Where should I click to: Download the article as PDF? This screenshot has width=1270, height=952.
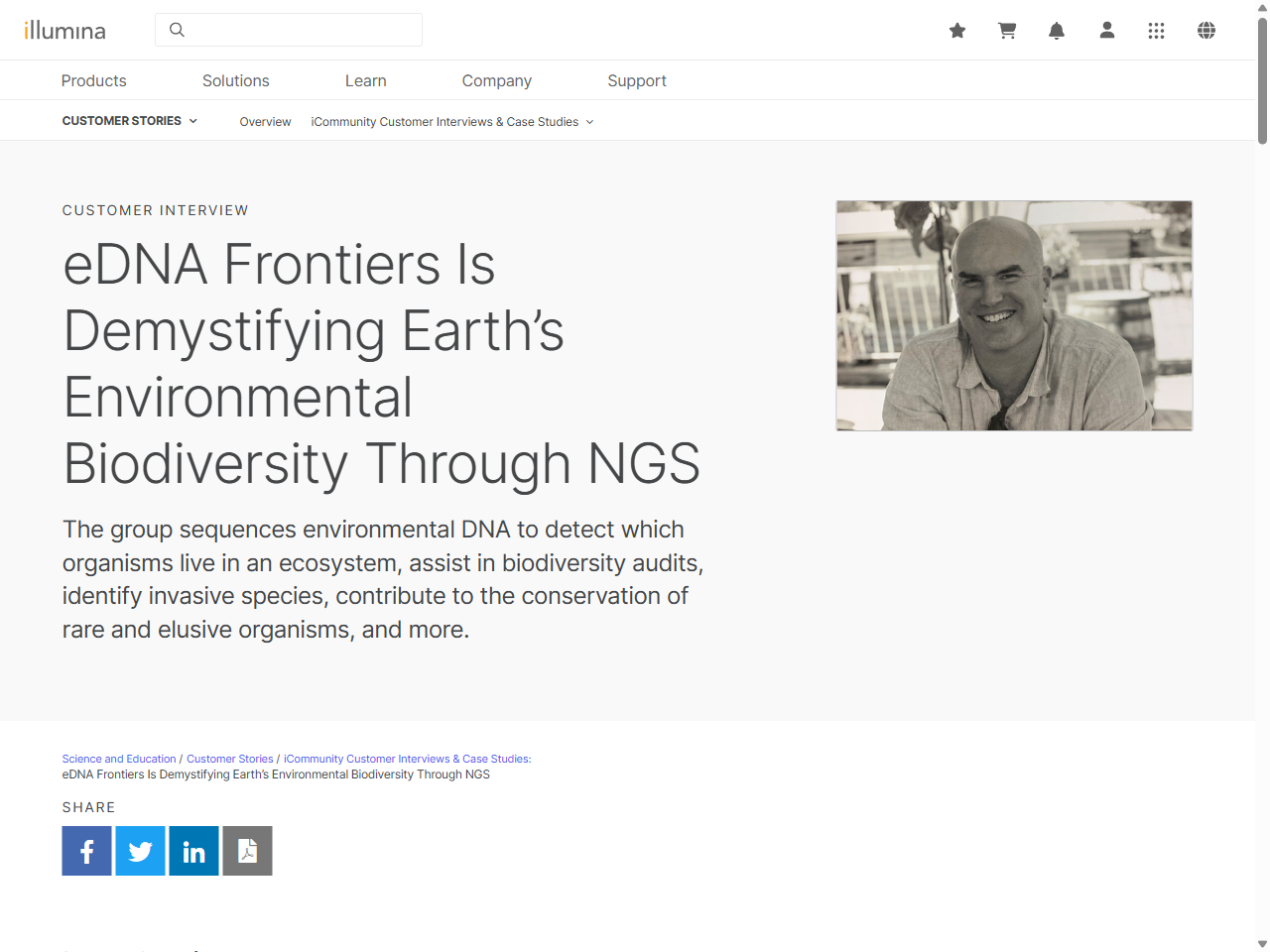pyautogui.click(x=247, y=851)
